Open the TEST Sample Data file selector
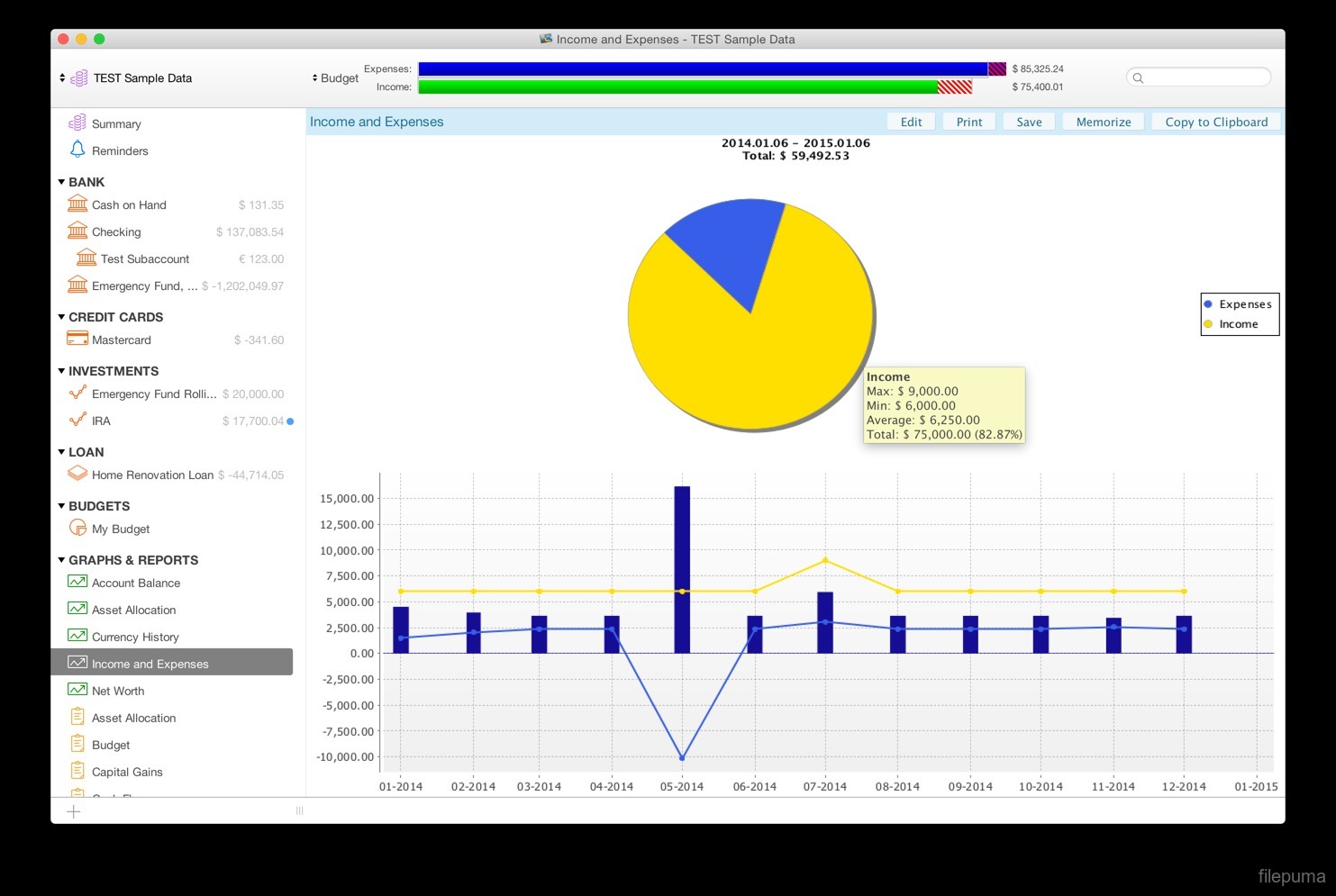 tap(126, 78)
